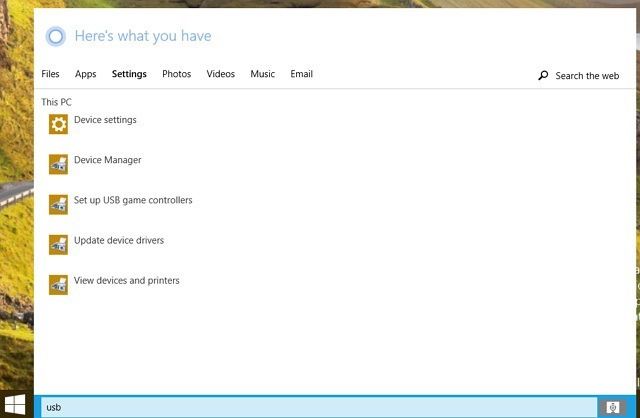The height and width of the screenshot is (418, 640).
Task: Show results under Photos tab
Action: tap(176, 74)
